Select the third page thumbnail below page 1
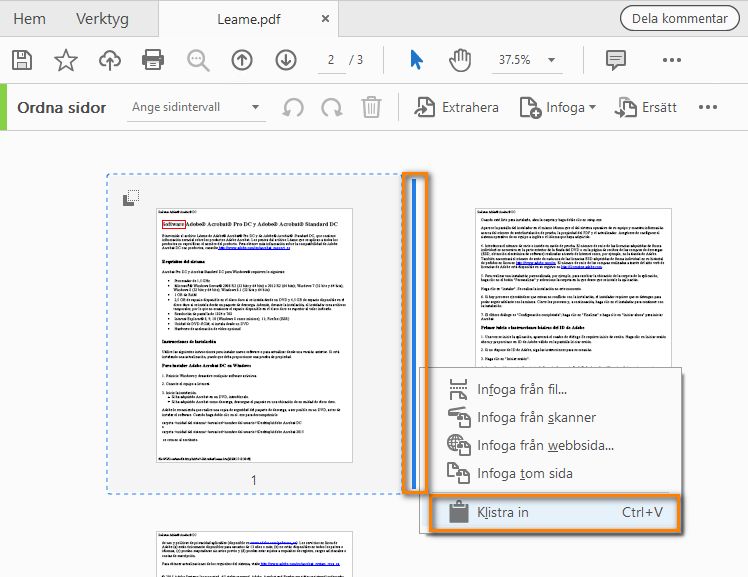748x577 pixels. 254,554
